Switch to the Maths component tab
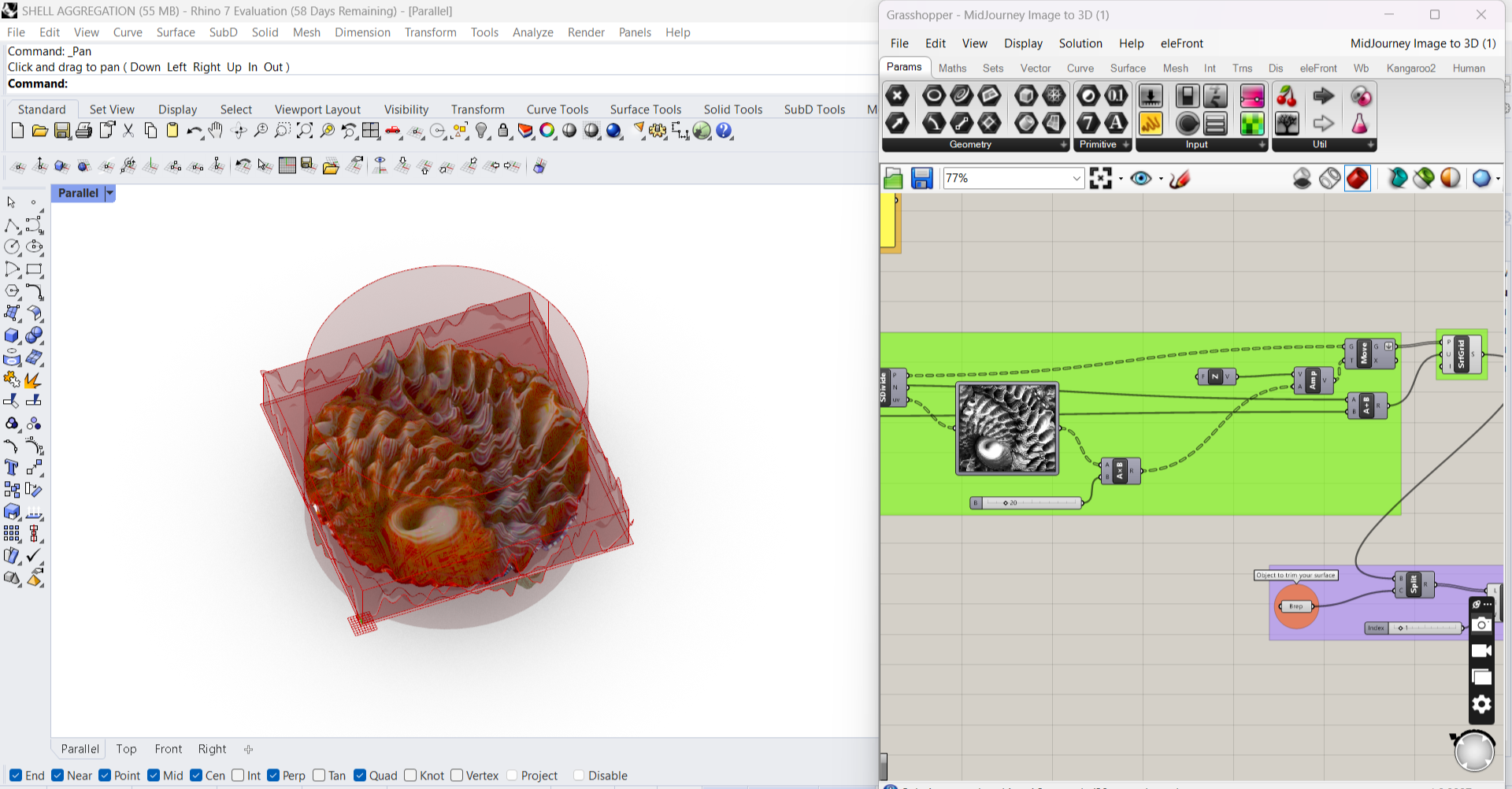The image size is (1512, 789). coord(952,69)
